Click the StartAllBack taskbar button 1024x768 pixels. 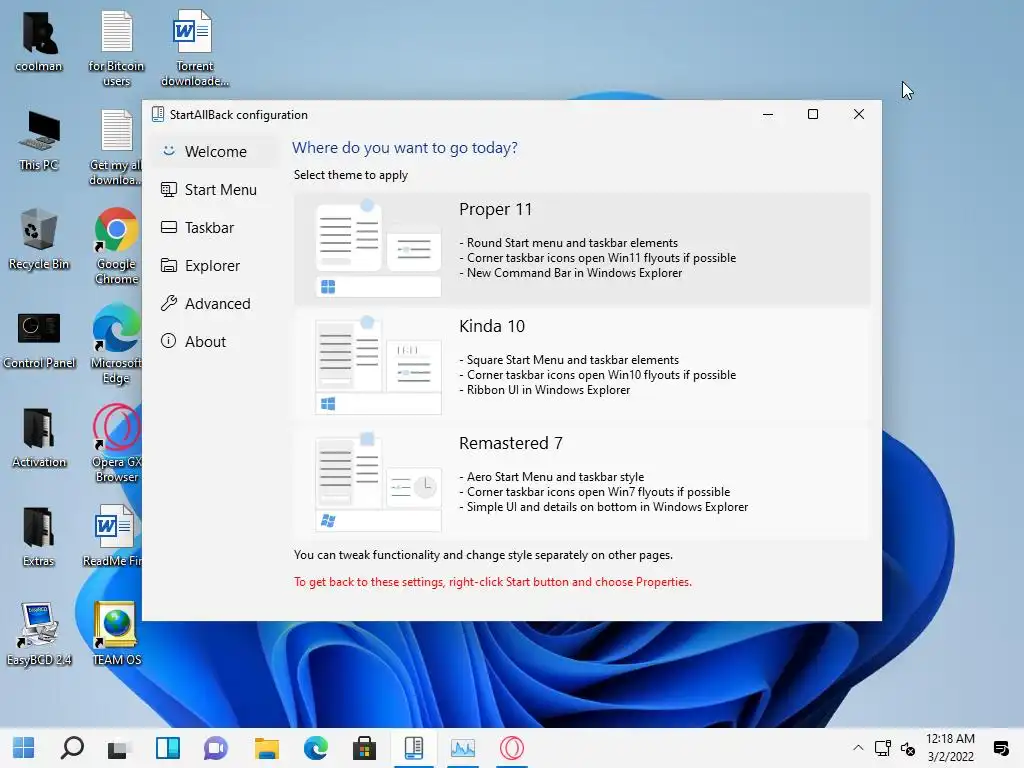413,748
